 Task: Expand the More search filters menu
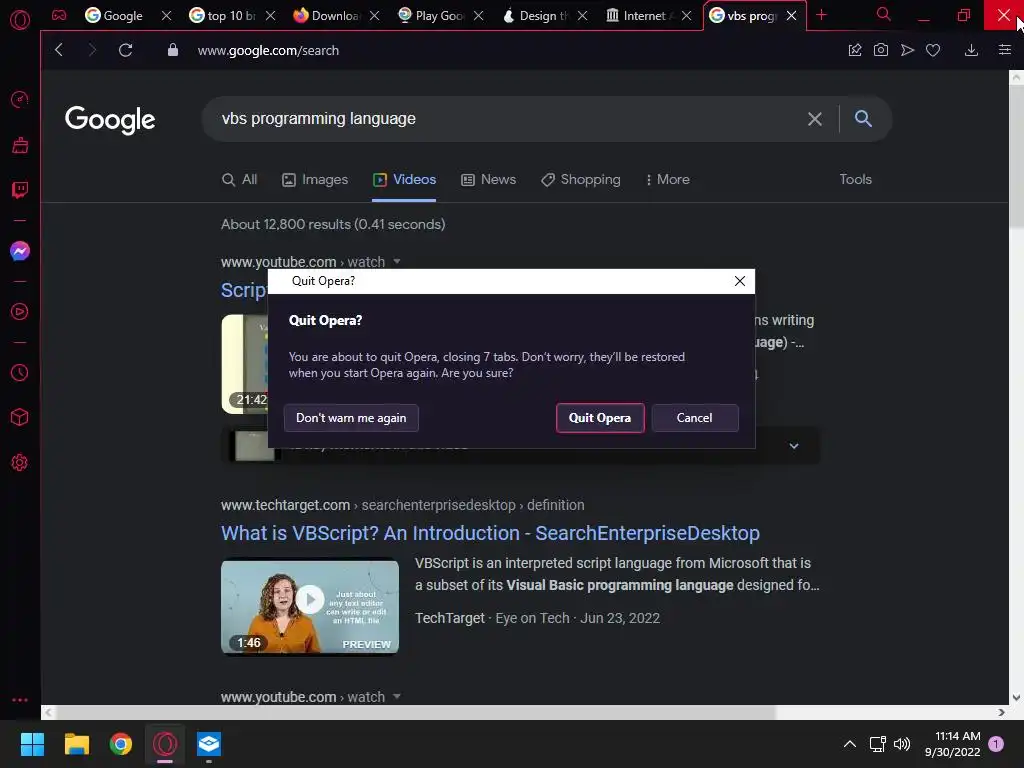[x=667, y=180]
